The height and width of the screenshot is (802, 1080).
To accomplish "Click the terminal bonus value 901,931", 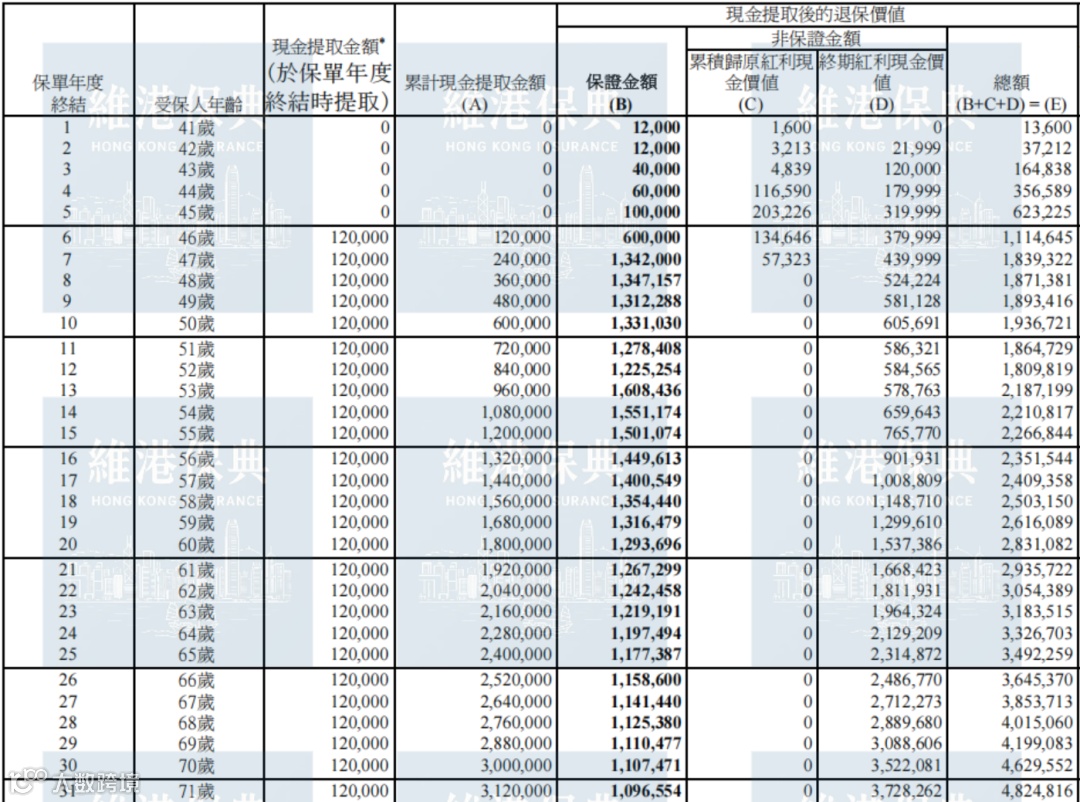I will 912,459.
